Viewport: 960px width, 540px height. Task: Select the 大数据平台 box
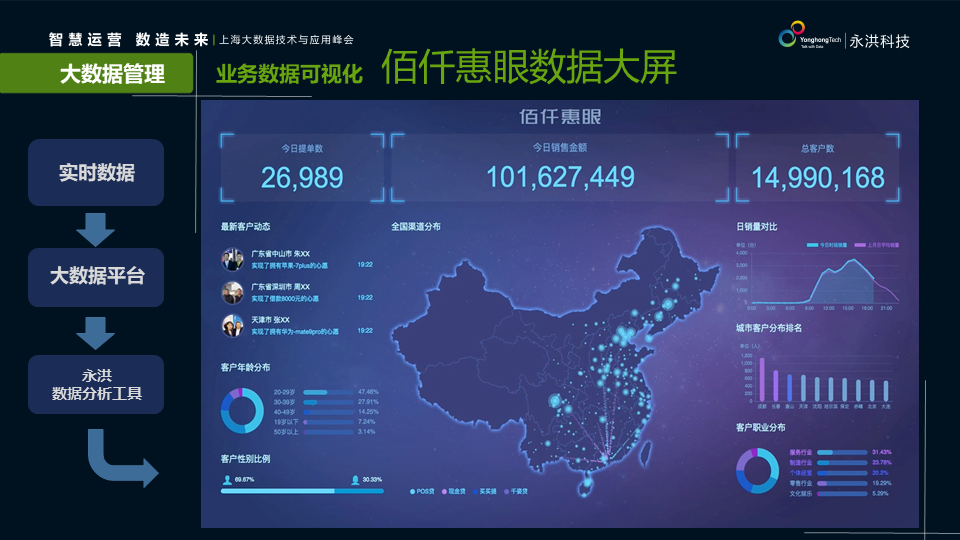tap(96, 277)
